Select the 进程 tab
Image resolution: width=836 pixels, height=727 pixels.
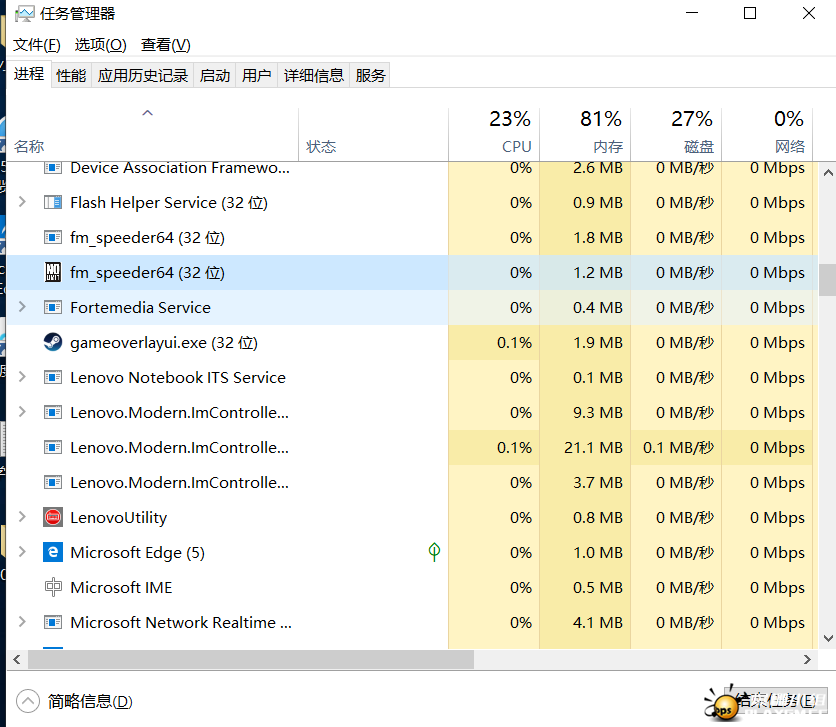click(29, 74)
